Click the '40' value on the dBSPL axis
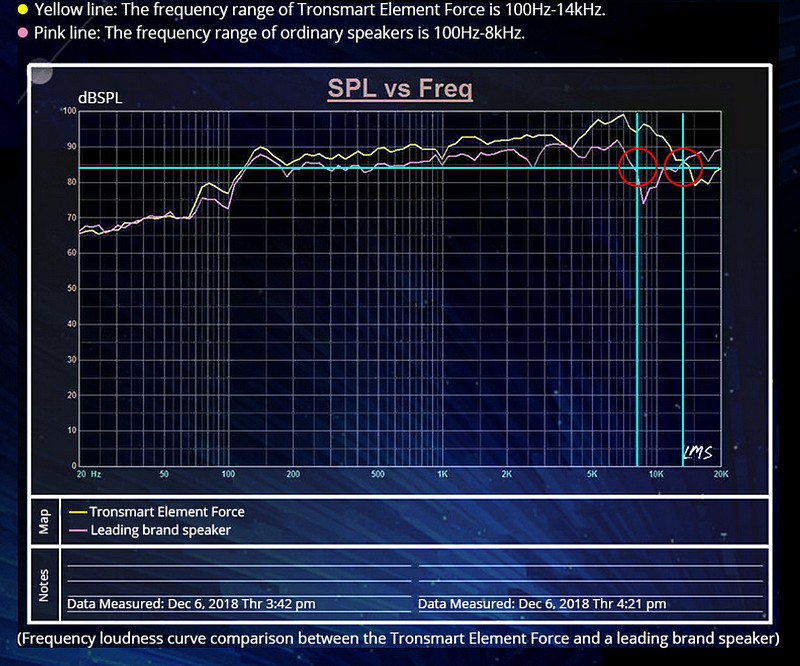 [x=71, y=324]
